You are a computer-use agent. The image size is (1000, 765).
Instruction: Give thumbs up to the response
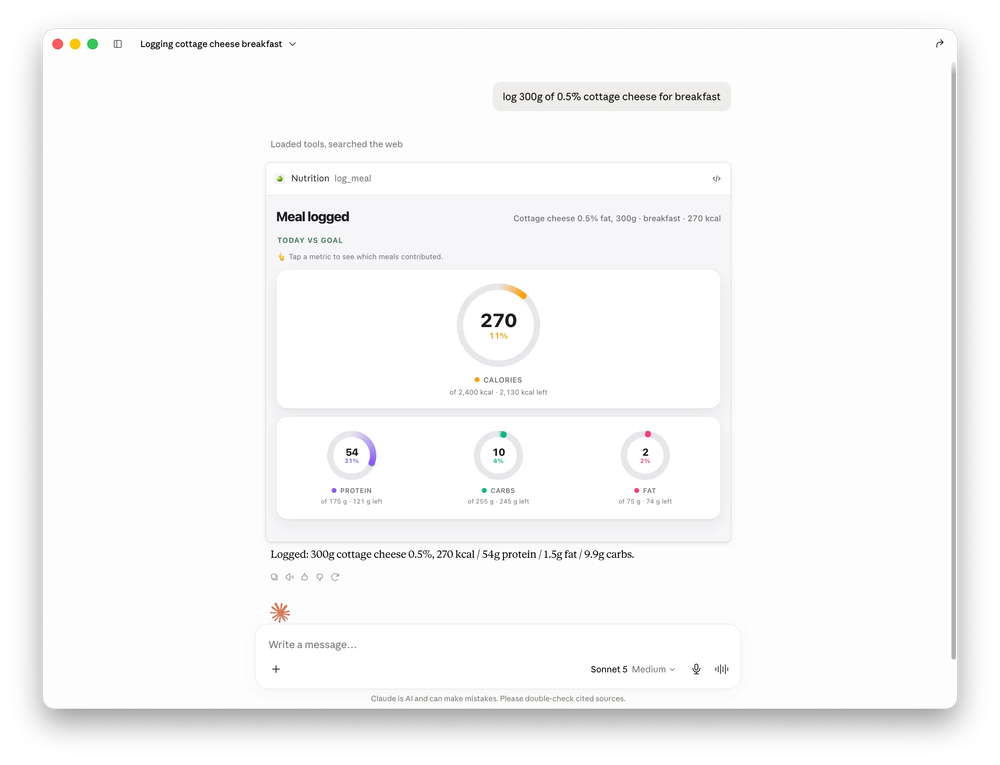[305, 577]
